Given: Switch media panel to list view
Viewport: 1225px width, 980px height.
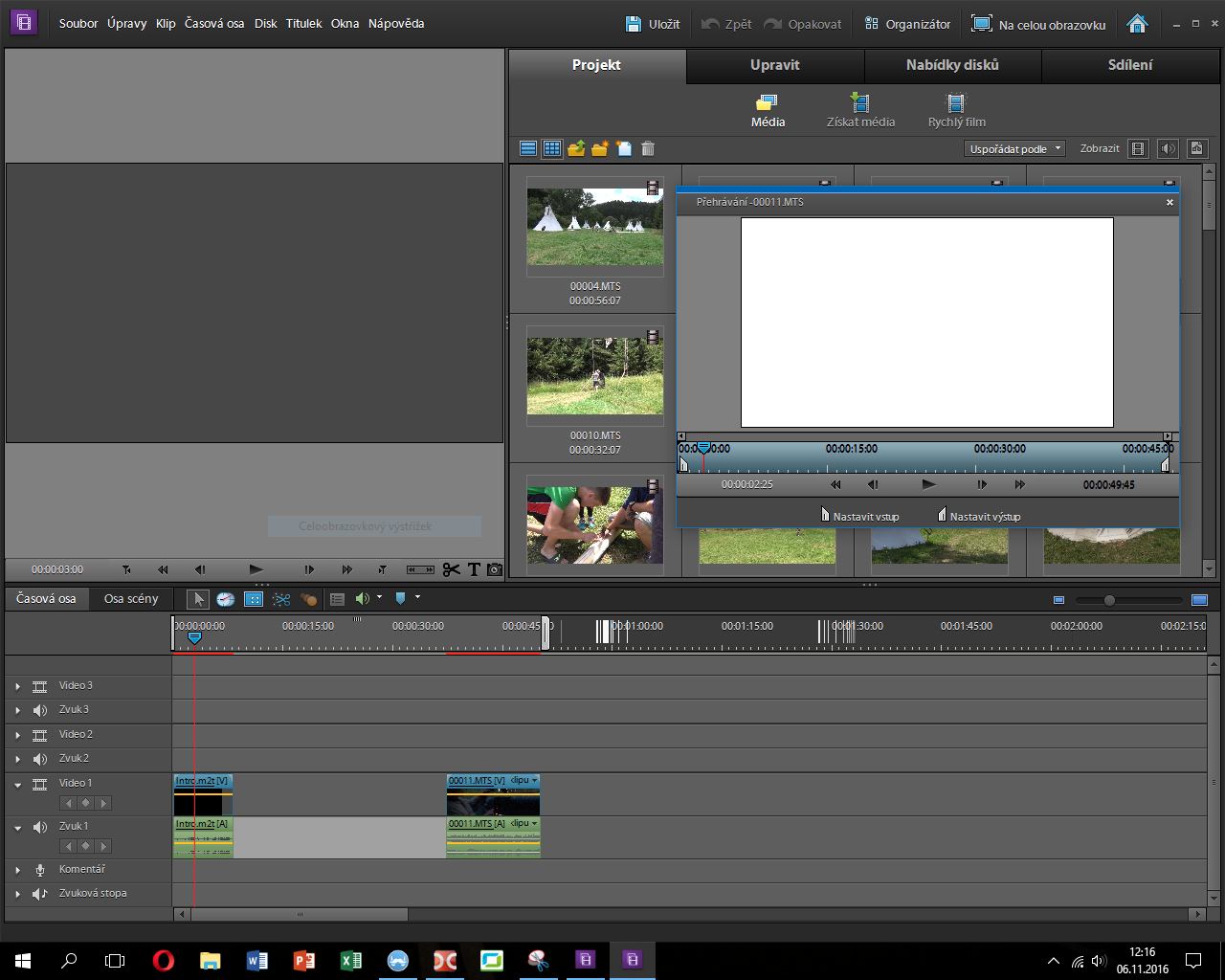Looking at the screenshot, I should [528, 148].
